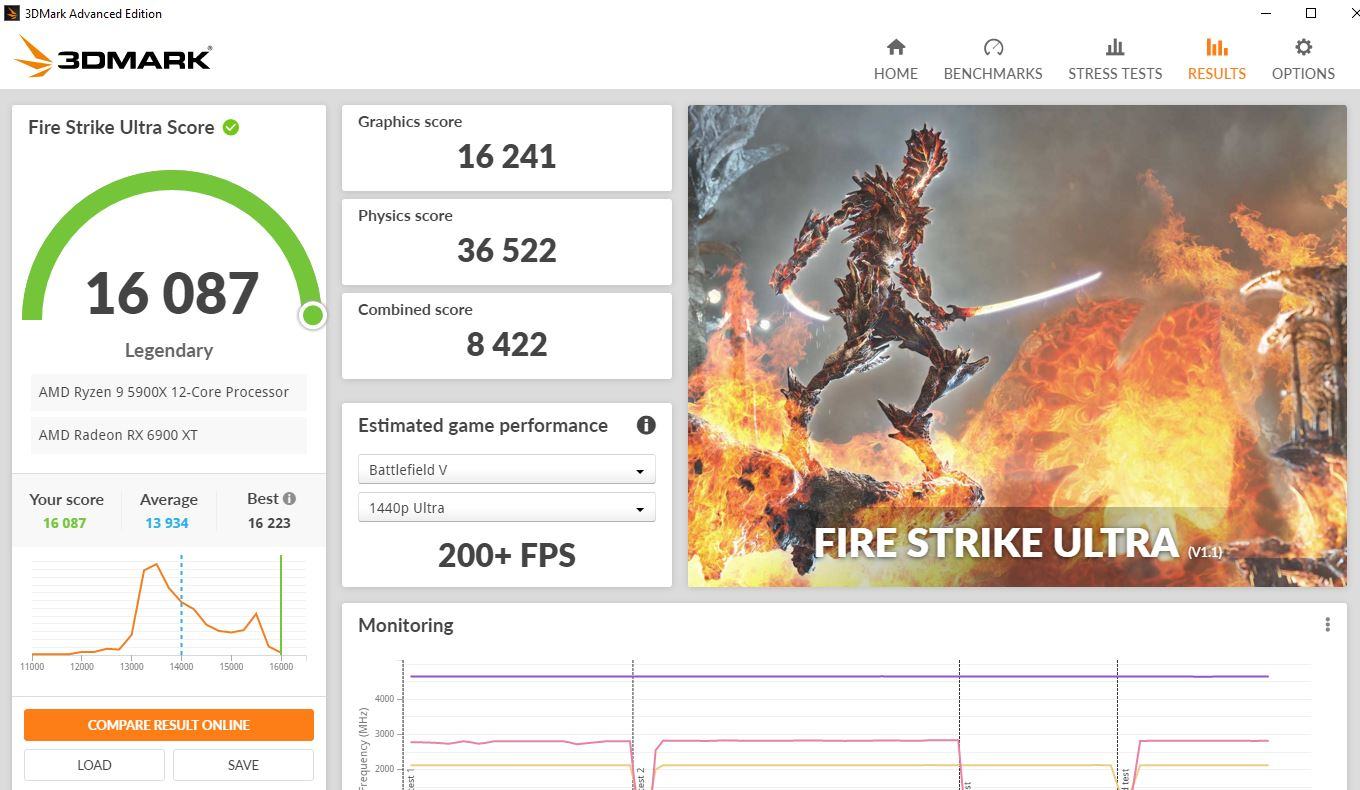Image resolution: width=1360 pixels, height=790 pixels.
Task: Switch to the RESULTS section
Action: click(x=1216, y=59)
